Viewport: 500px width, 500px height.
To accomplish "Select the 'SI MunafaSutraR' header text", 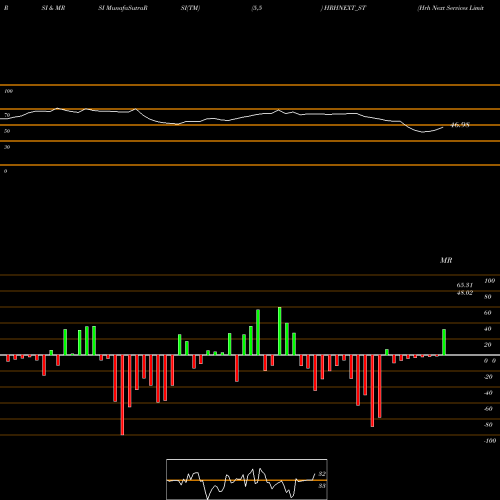I will pos(123,8).
